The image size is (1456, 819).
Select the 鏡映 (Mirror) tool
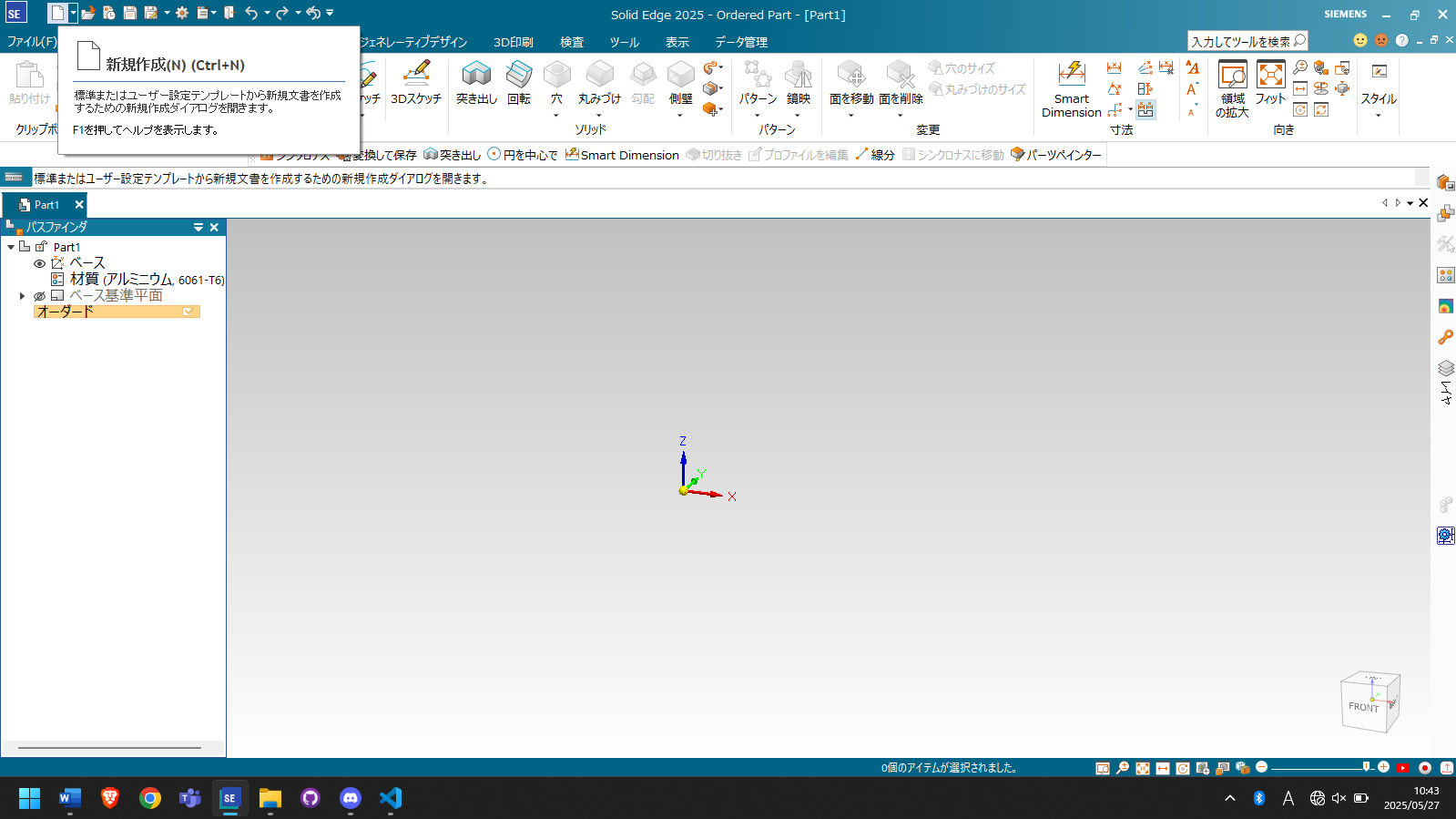798,77
